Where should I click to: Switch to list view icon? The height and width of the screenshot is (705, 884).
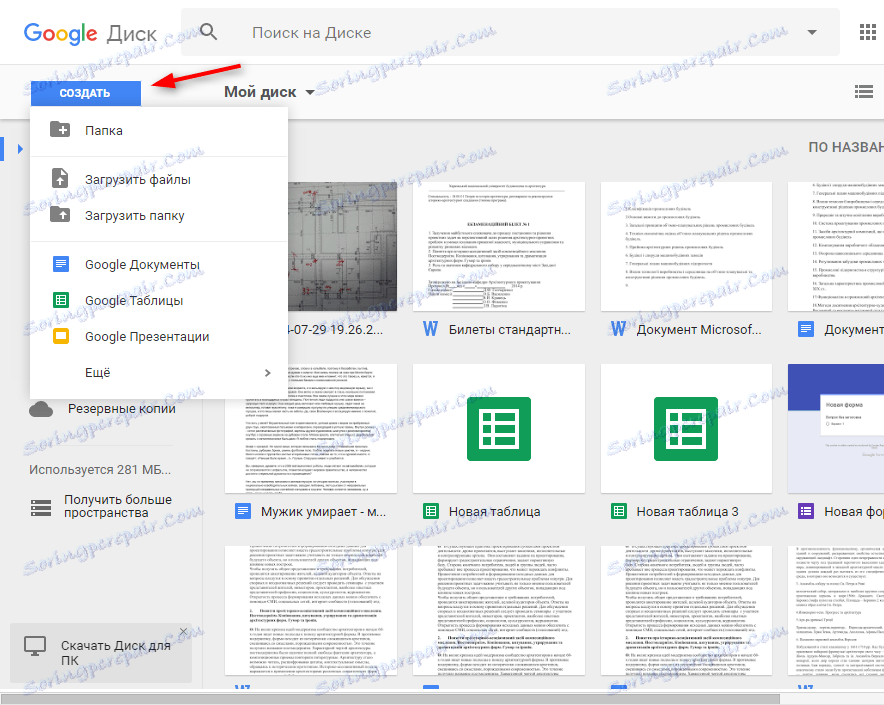point(864,91)
